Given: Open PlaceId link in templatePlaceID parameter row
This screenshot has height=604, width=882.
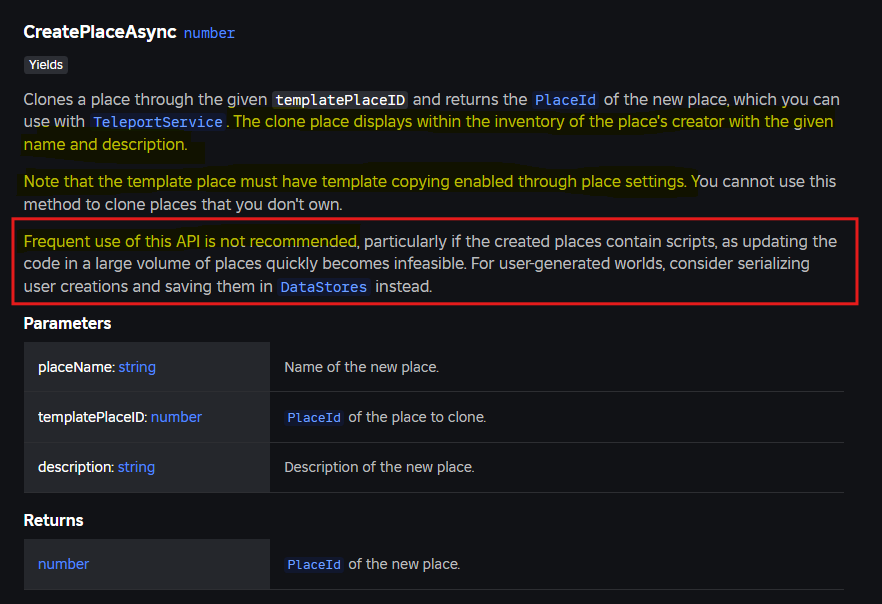Looking at the screenshot, I should coord(314,417).
